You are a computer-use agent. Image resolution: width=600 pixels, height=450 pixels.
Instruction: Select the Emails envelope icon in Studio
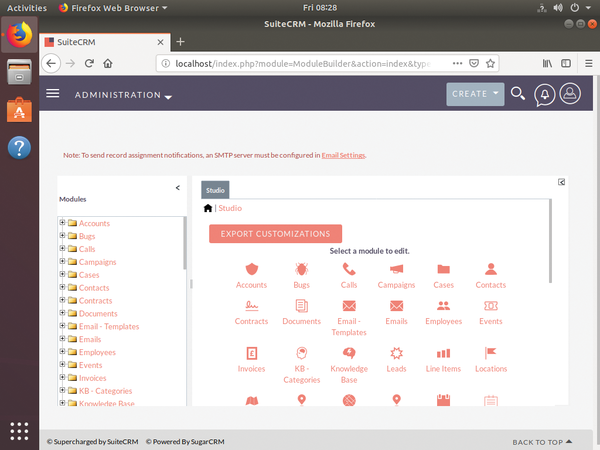(396, 305)
